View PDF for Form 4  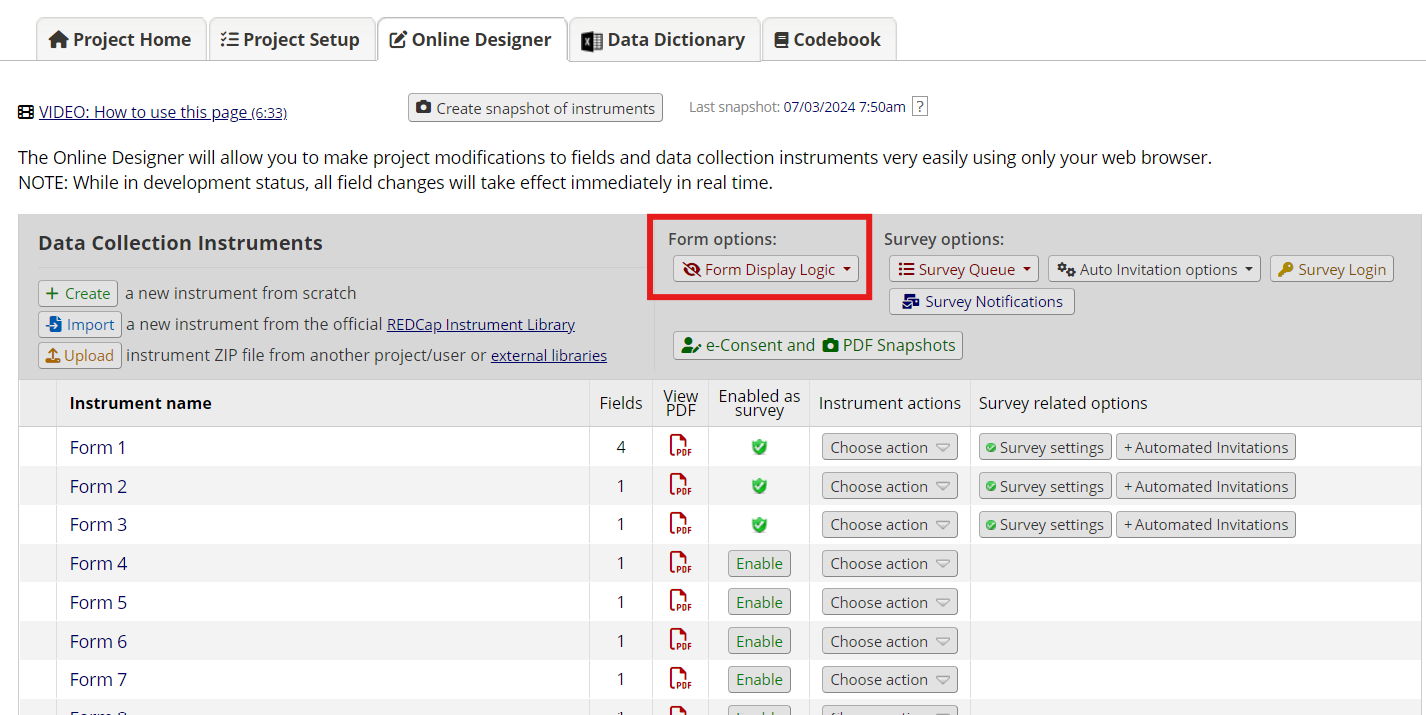680,563
